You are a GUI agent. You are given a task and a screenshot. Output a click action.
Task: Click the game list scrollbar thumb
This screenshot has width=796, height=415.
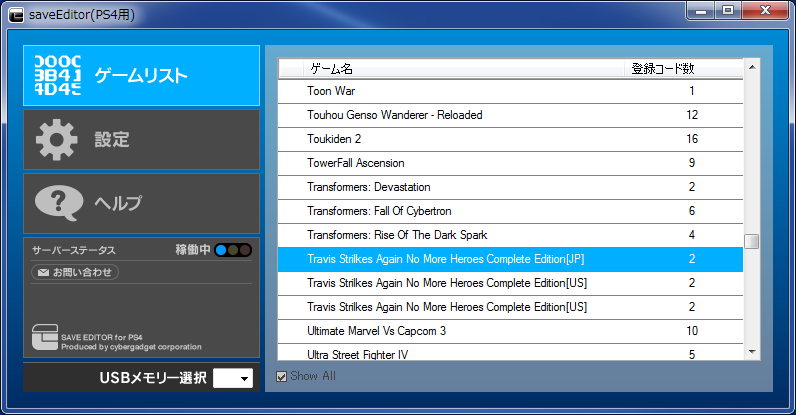pyautogui.click(x=752, y=241)
